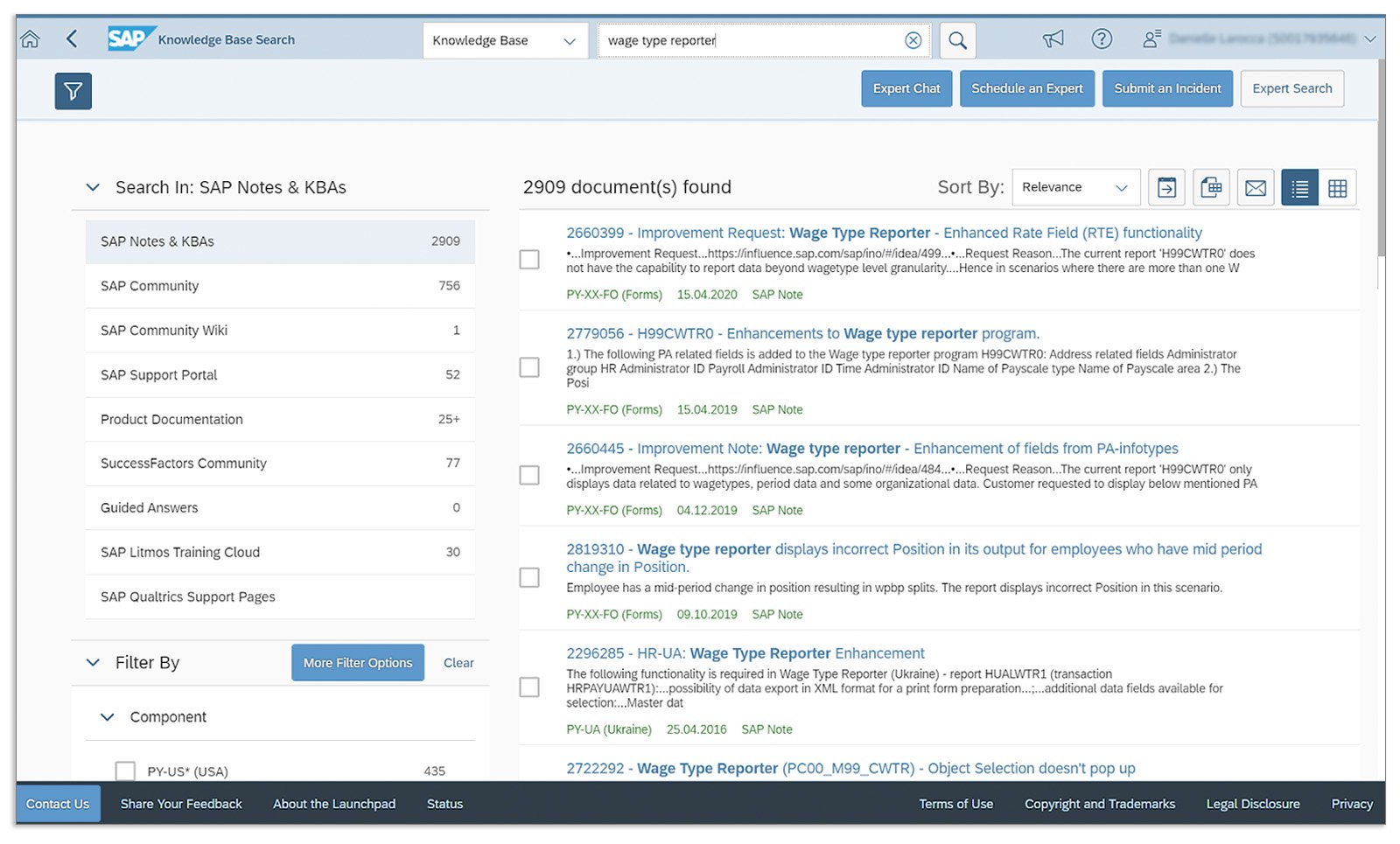
Task: Open the Knowledge Base scope dropdown
Action: click(x=505, y=40)
